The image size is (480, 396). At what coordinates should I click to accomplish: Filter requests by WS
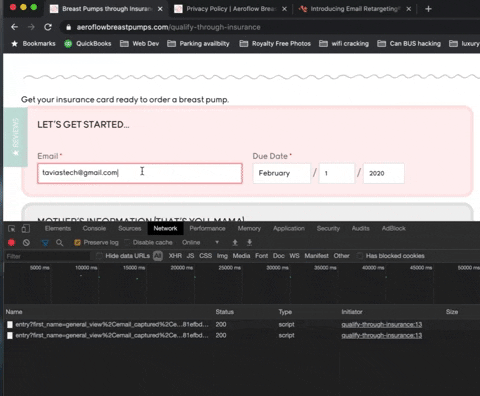(x=294, y=256)
